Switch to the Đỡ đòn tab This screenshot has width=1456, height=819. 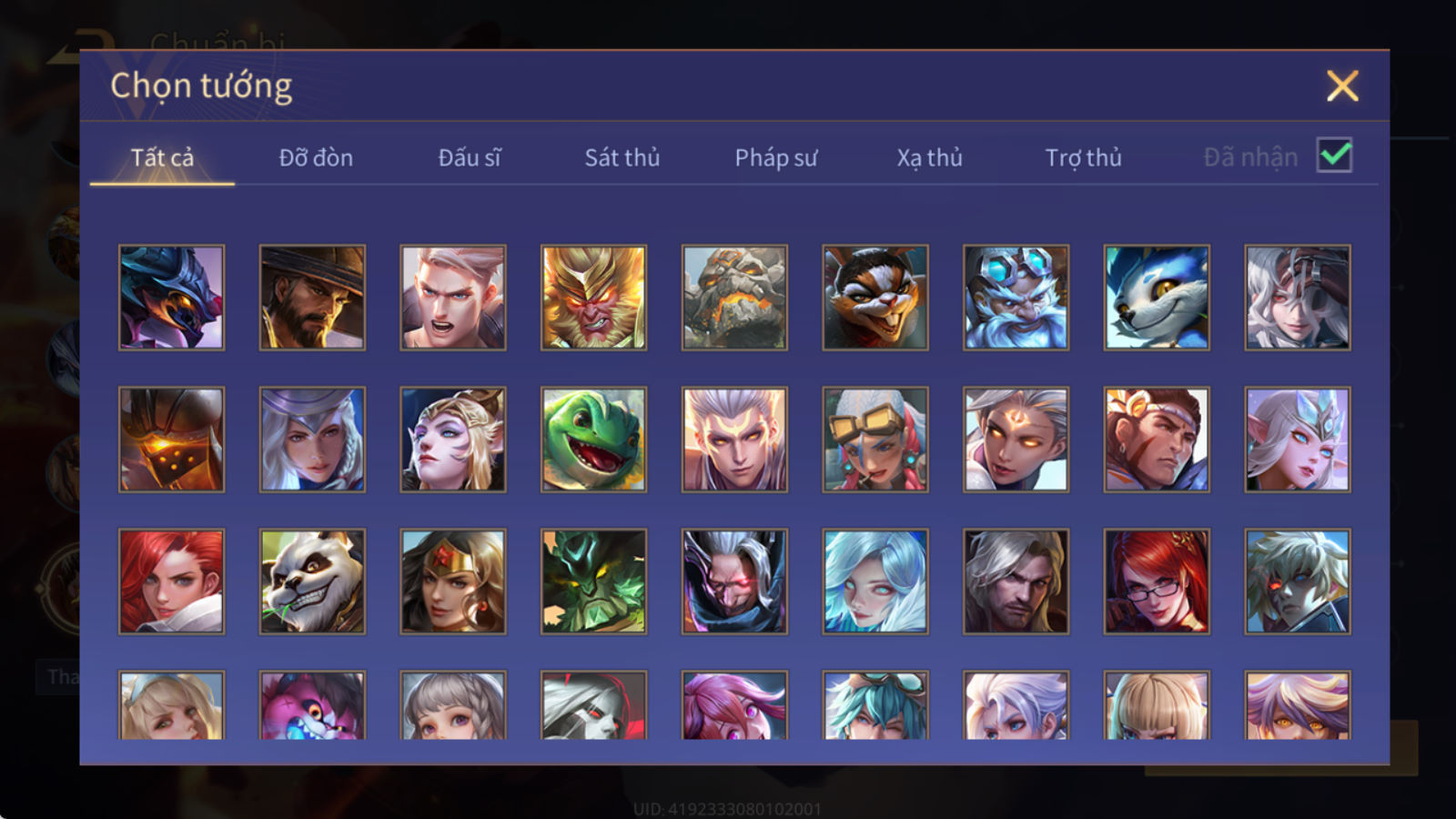coord(316,157)
